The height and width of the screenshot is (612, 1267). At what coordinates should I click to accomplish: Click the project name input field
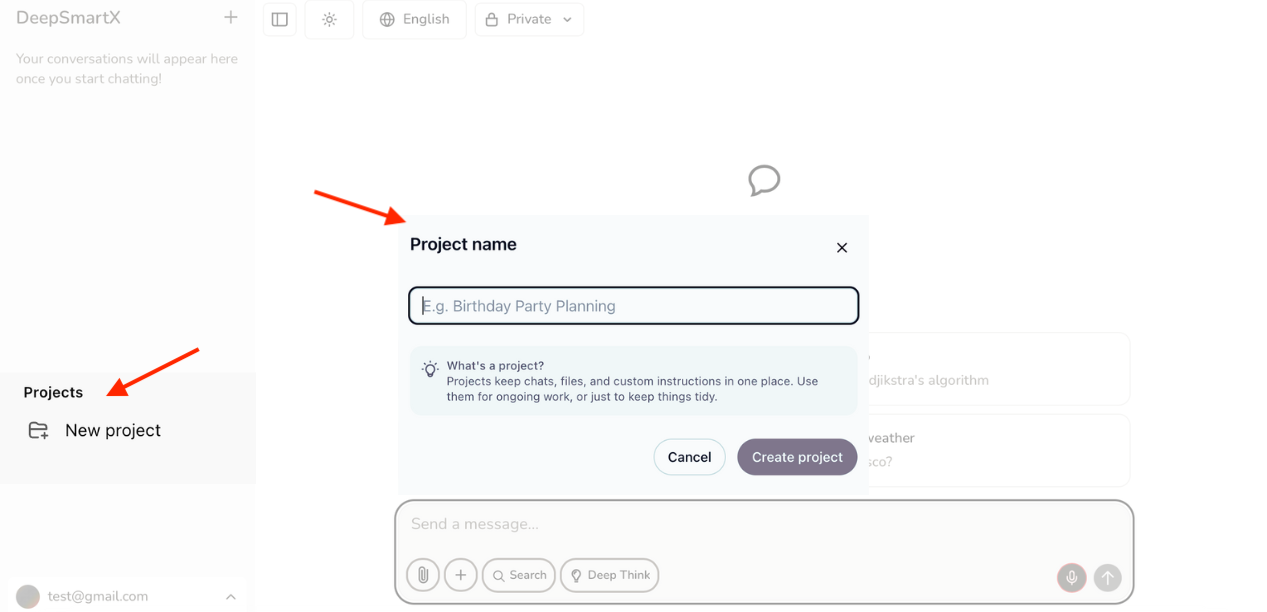(633, 306)
